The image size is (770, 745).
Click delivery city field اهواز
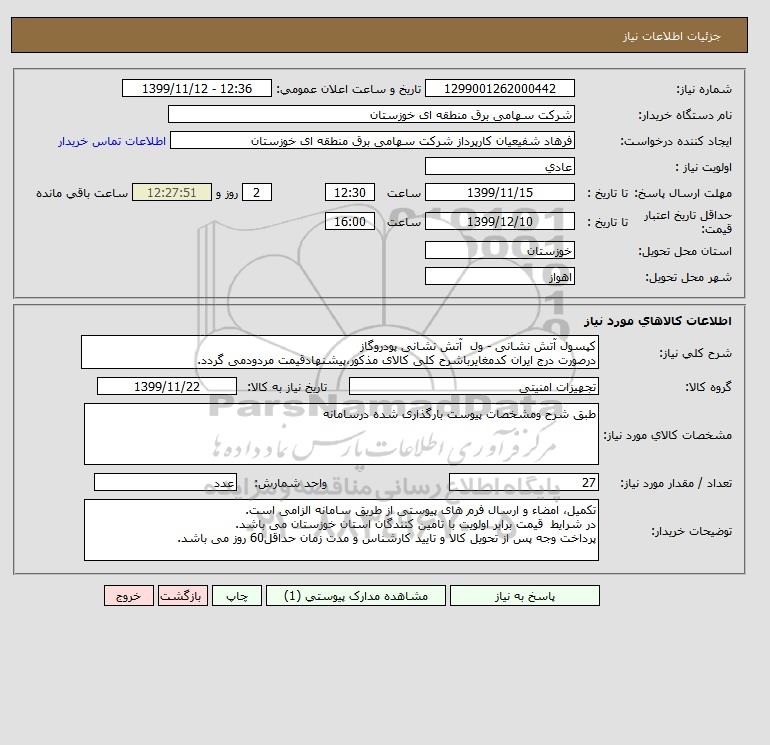coord(499,276)
